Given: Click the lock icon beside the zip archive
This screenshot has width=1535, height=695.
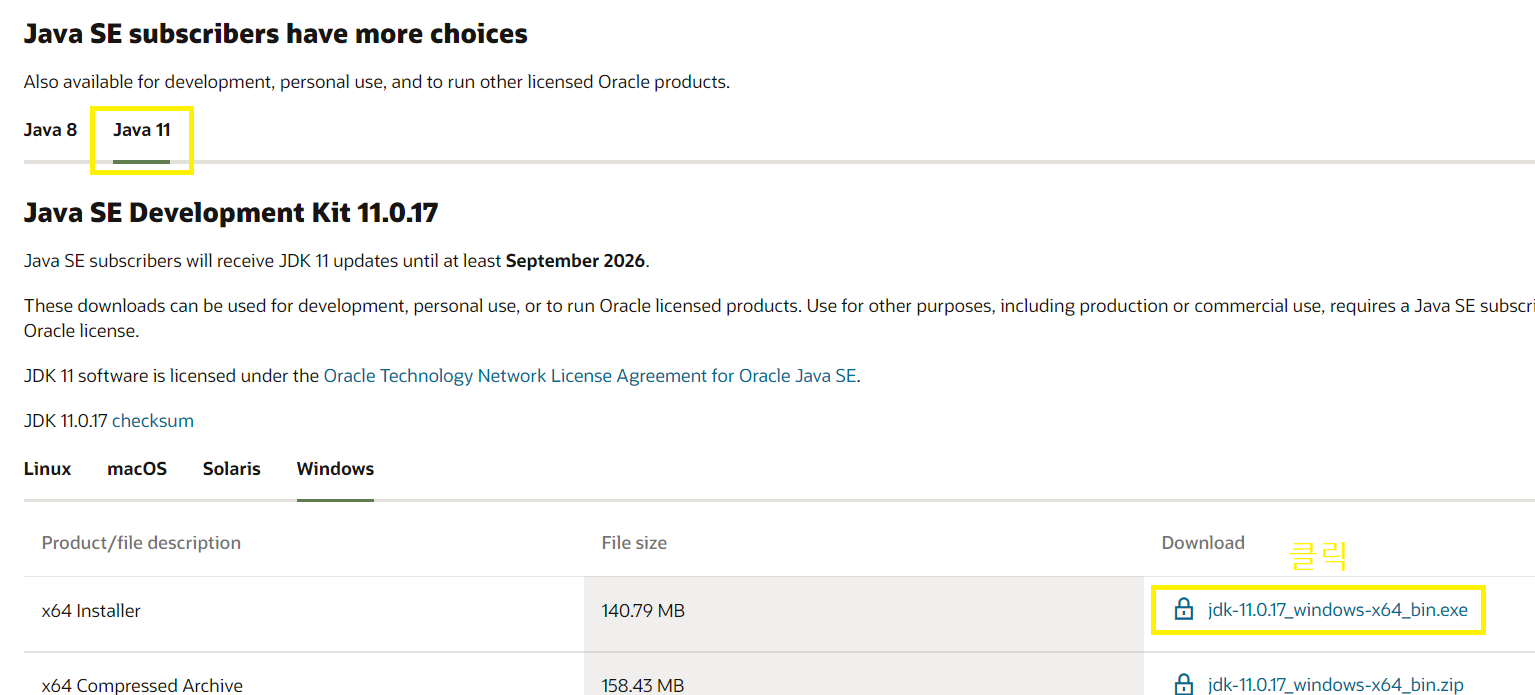Looking at the screenshot, I should 1183,685.
